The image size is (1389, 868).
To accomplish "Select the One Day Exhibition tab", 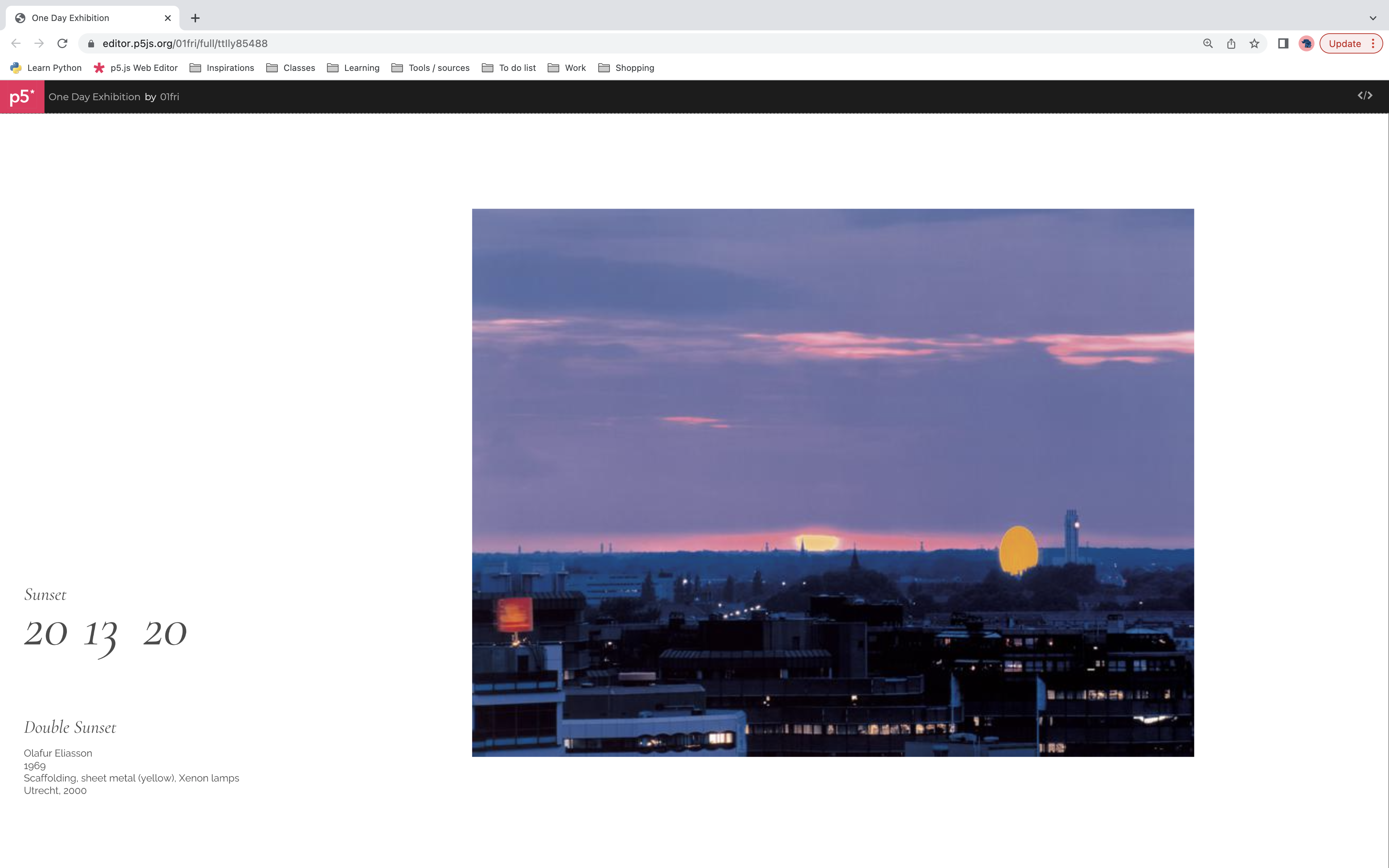I will tap(92, 18).
